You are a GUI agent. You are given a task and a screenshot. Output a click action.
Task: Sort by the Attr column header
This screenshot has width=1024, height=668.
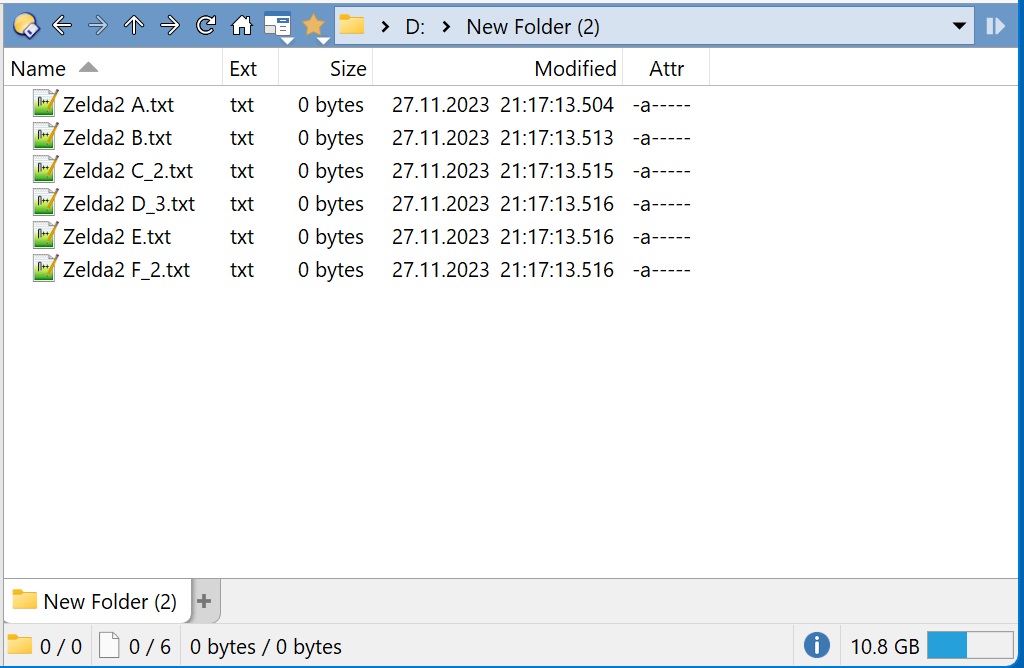[x=666, y=69]
